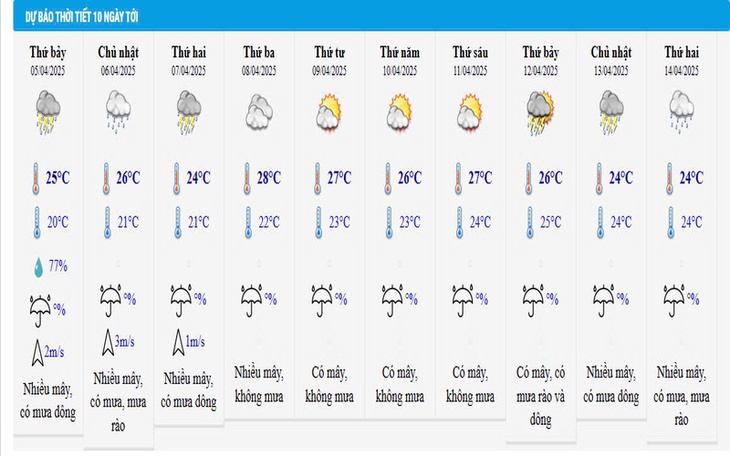This screenshot has width=730, height=456.
Task: Click the date 14/04/2025
Action: click(x=682, y=71)
